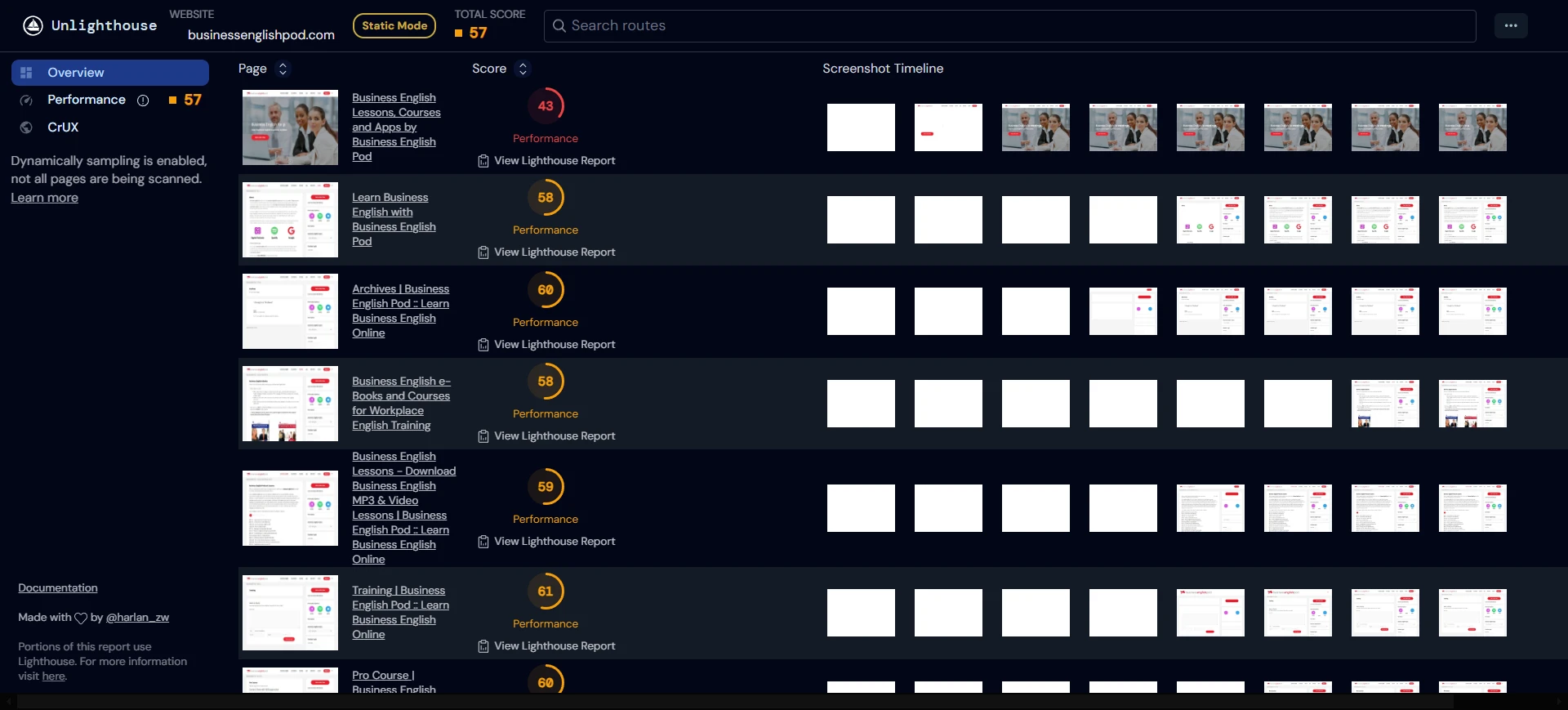This screenshot has height=710, width=1568.
Task: Click the horizontal scrollbar at bottom
Action: pyautogui.click(x=735, y=702)
